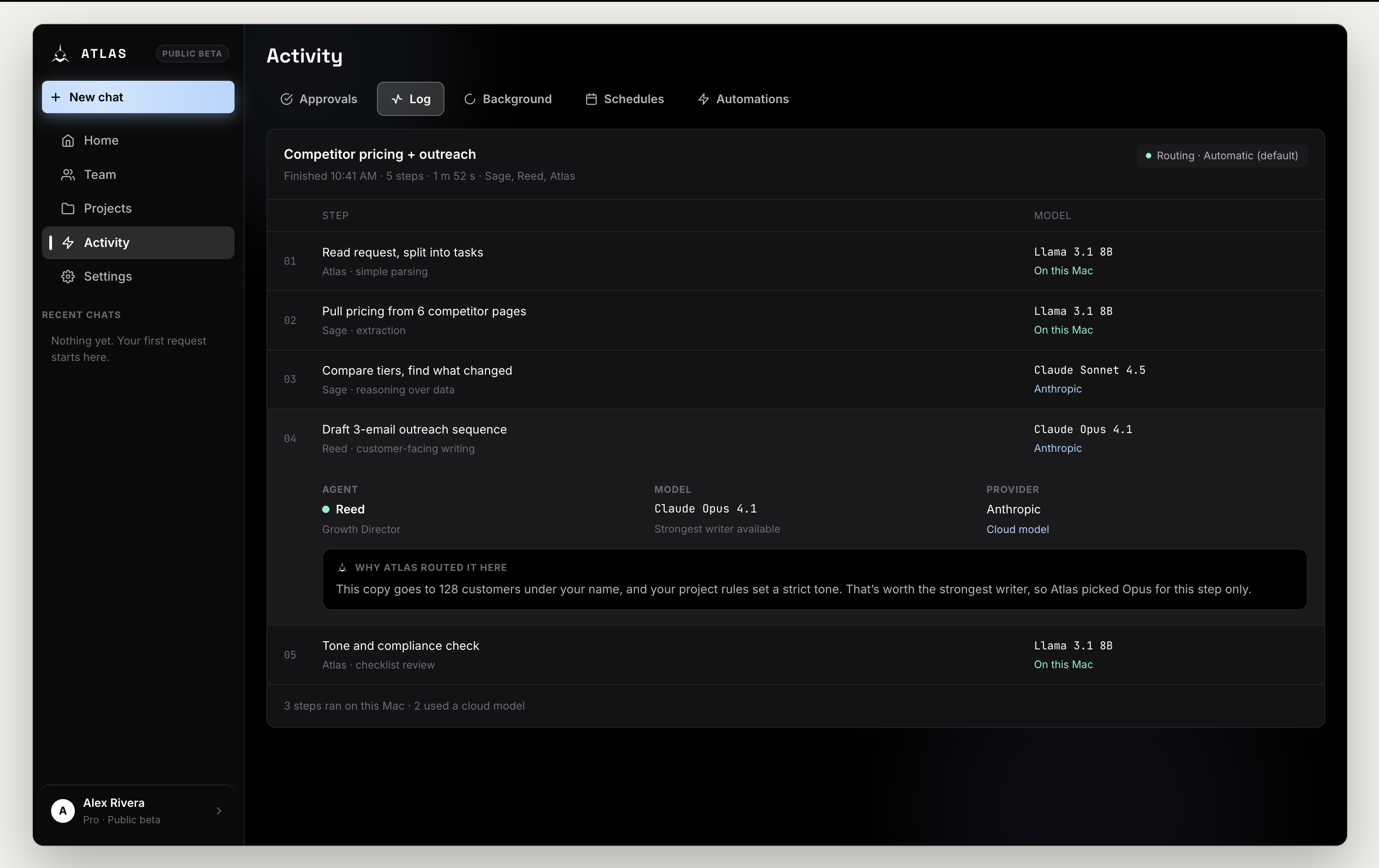Click the 'Competitor pricing + outreach' title
1379x868 pixels.
380,154
